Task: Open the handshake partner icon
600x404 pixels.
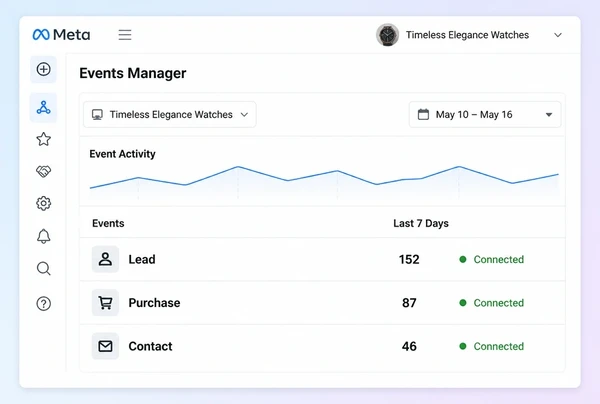Action: (44, 171)
